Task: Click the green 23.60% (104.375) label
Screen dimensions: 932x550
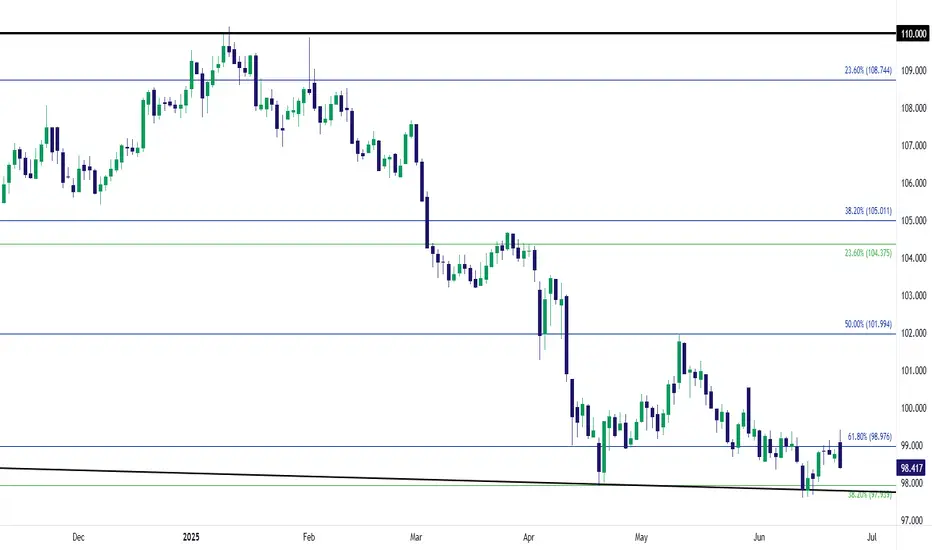Action: pyautogui.click(x=868, y=253)
